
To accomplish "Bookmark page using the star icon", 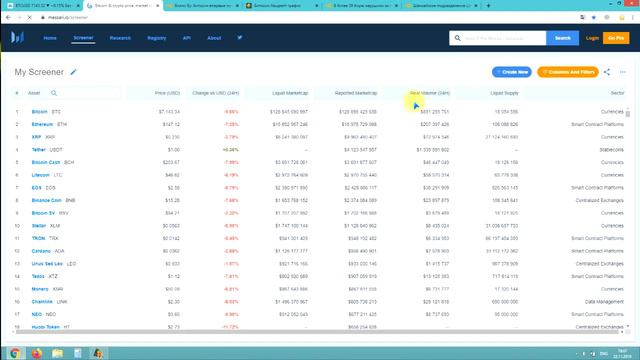I will (594, 18).
